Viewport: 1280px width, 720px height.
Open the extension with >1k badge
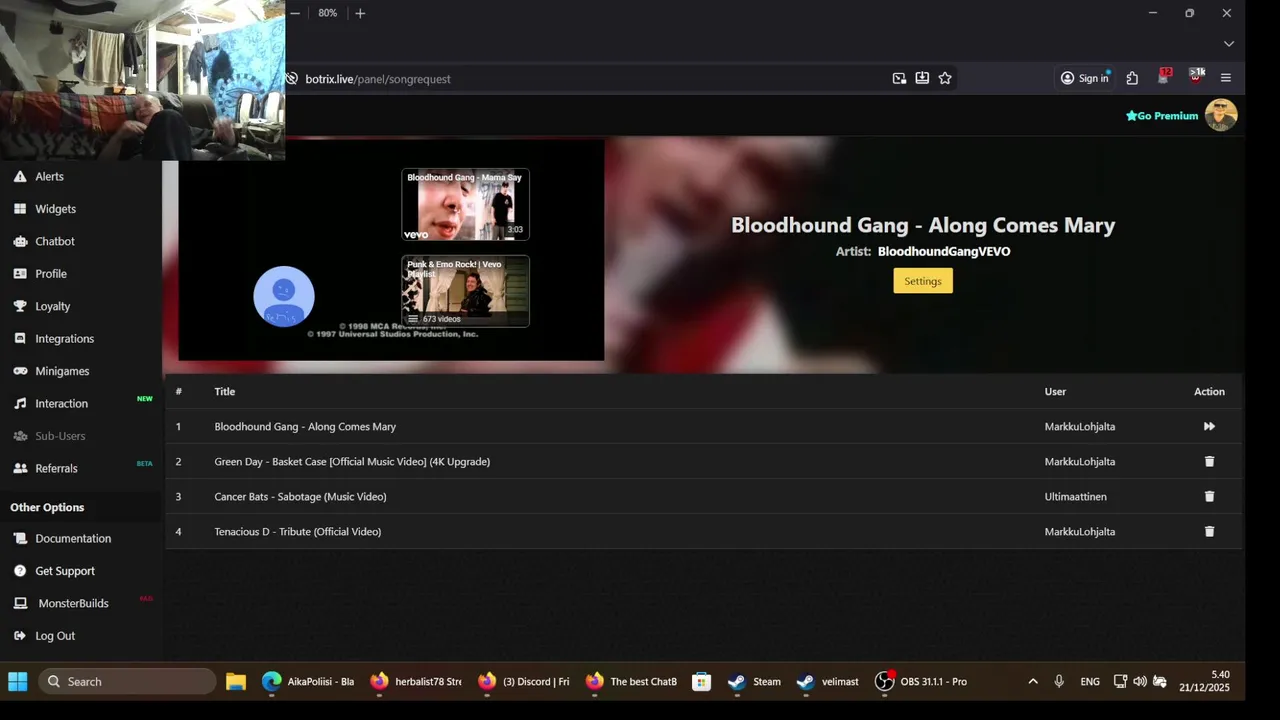click(x=1196, y=77)
